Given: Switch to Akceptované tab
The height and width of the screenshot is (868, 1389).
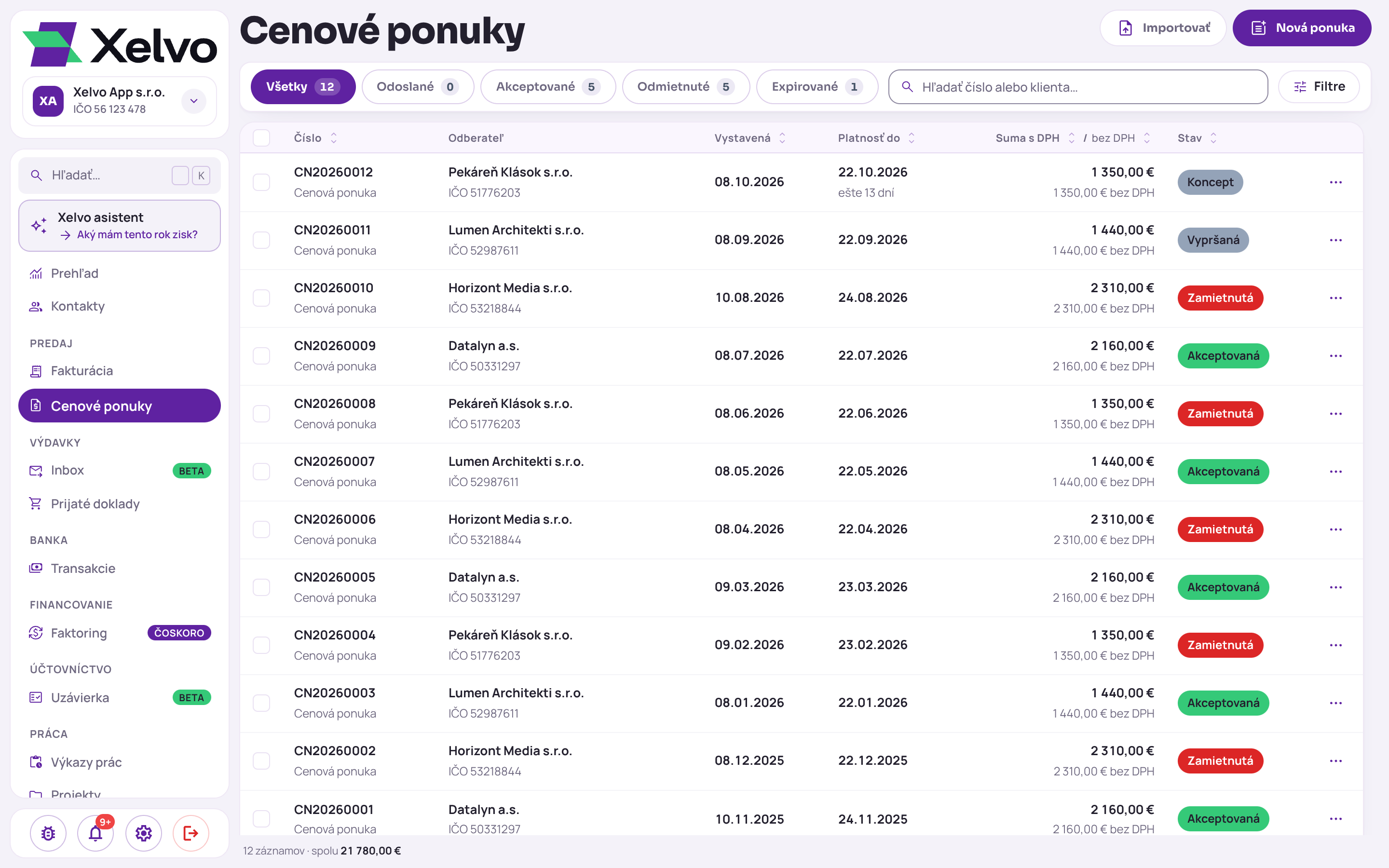Looking at the screenshot, I should click(x=548, y=87).
